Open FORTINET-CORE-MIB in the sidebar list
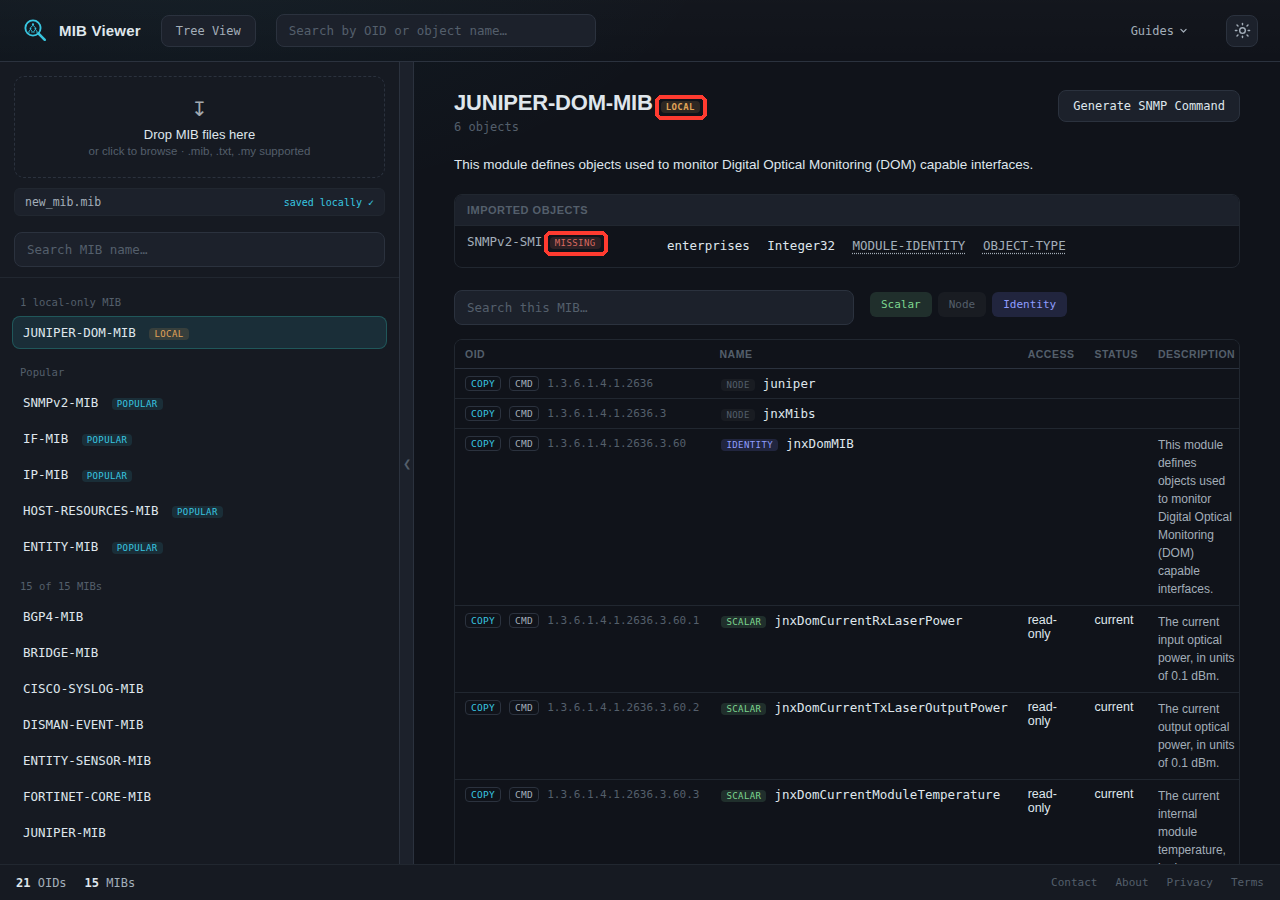 (x=199, y=797)
